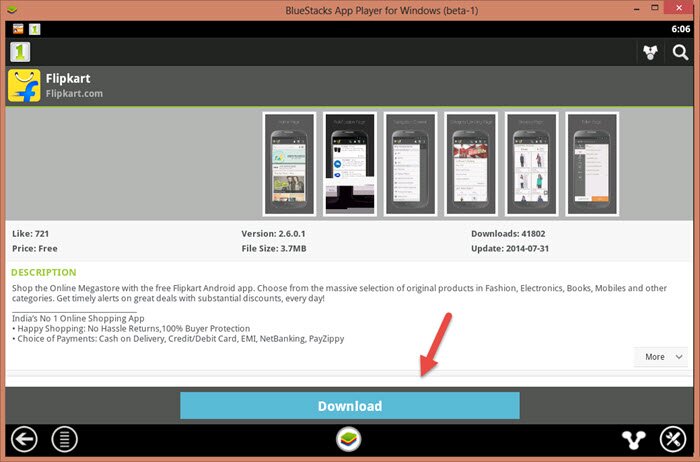Click the BlueStacks home logo button
Image resolution: width=700 pixels, height=462 pixels.
(349, 439)
